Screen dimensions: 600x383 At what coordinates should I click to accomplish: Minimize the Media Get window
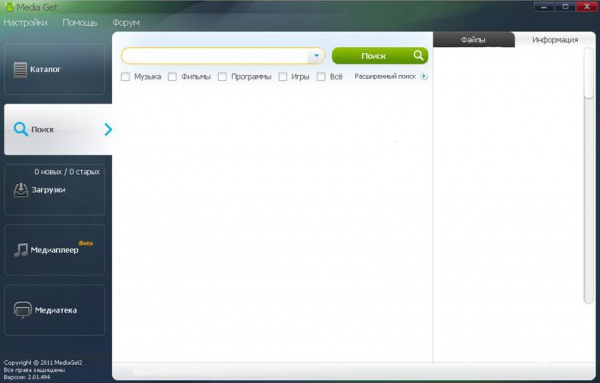pyautogui.click(x=544, y=7)
